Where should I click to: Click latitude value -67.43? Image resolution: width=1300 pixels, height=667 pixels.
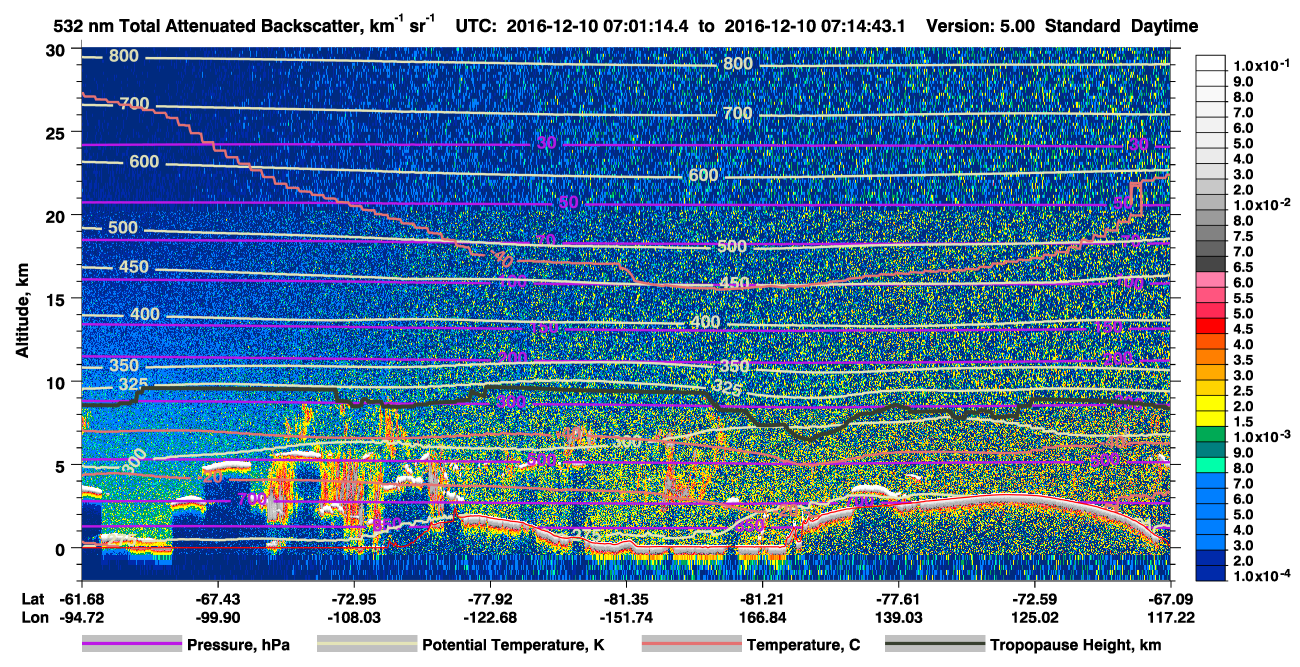tap(217, 599)
